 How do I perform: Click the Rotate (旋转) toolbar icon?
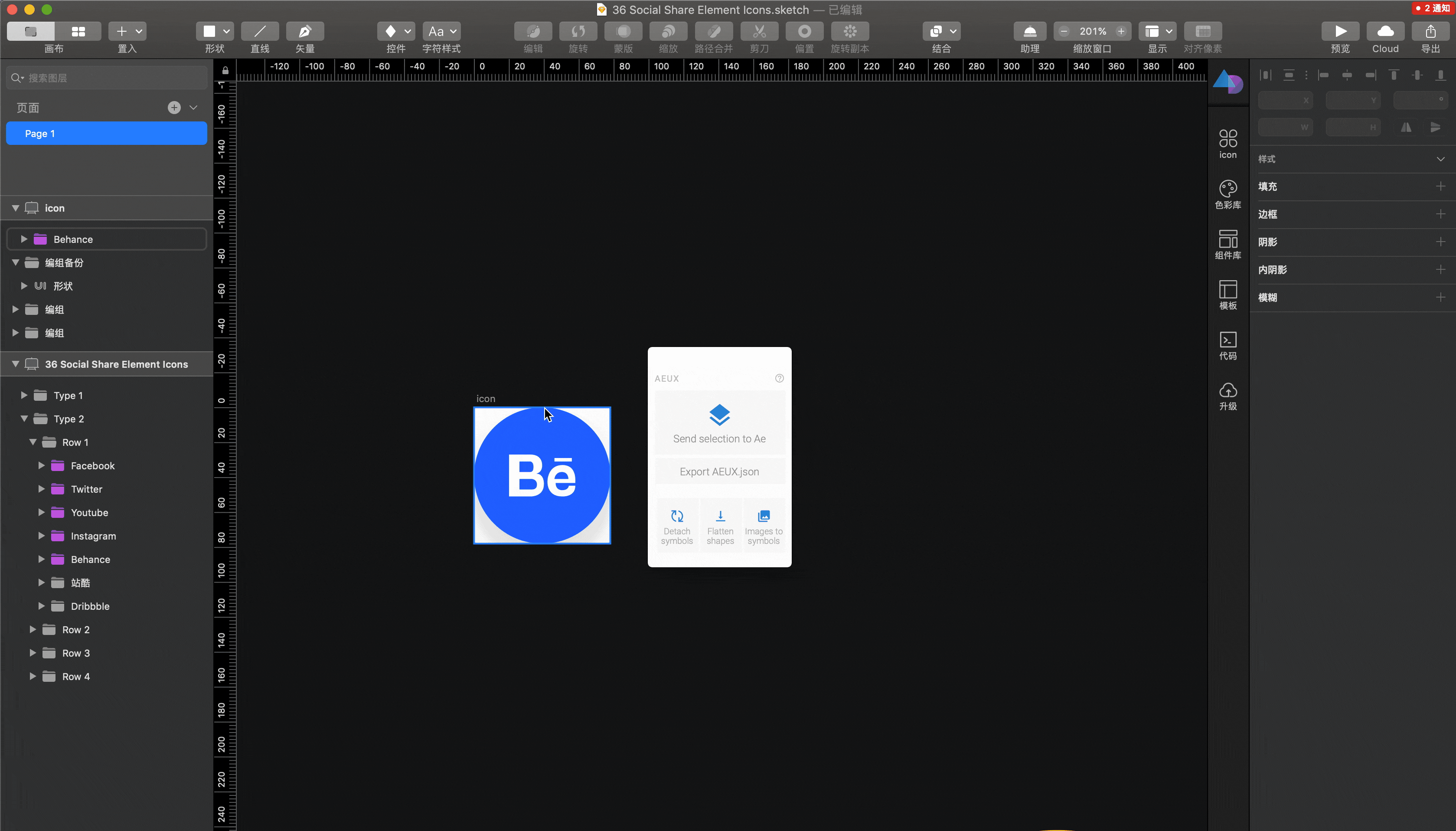pos(578,31)
